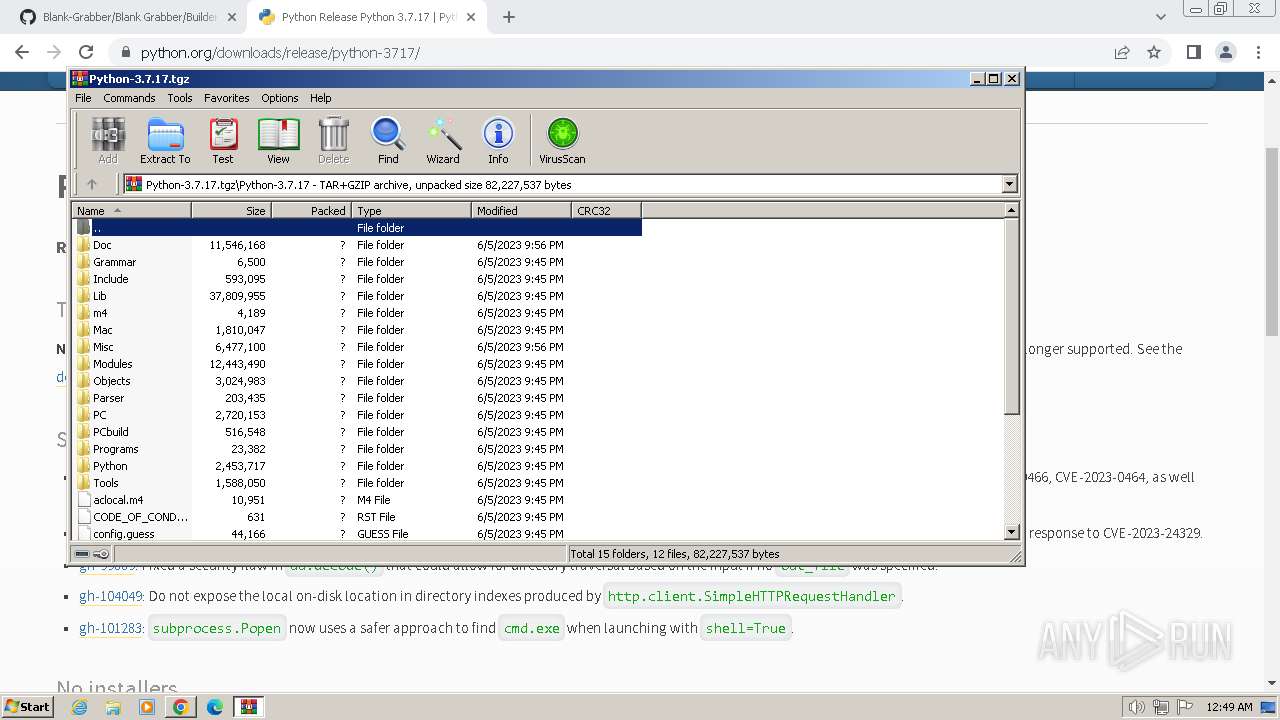Click the Chrome address bar URL
This screenshot has width=1280, height=720.
click(x=280, y=52)
